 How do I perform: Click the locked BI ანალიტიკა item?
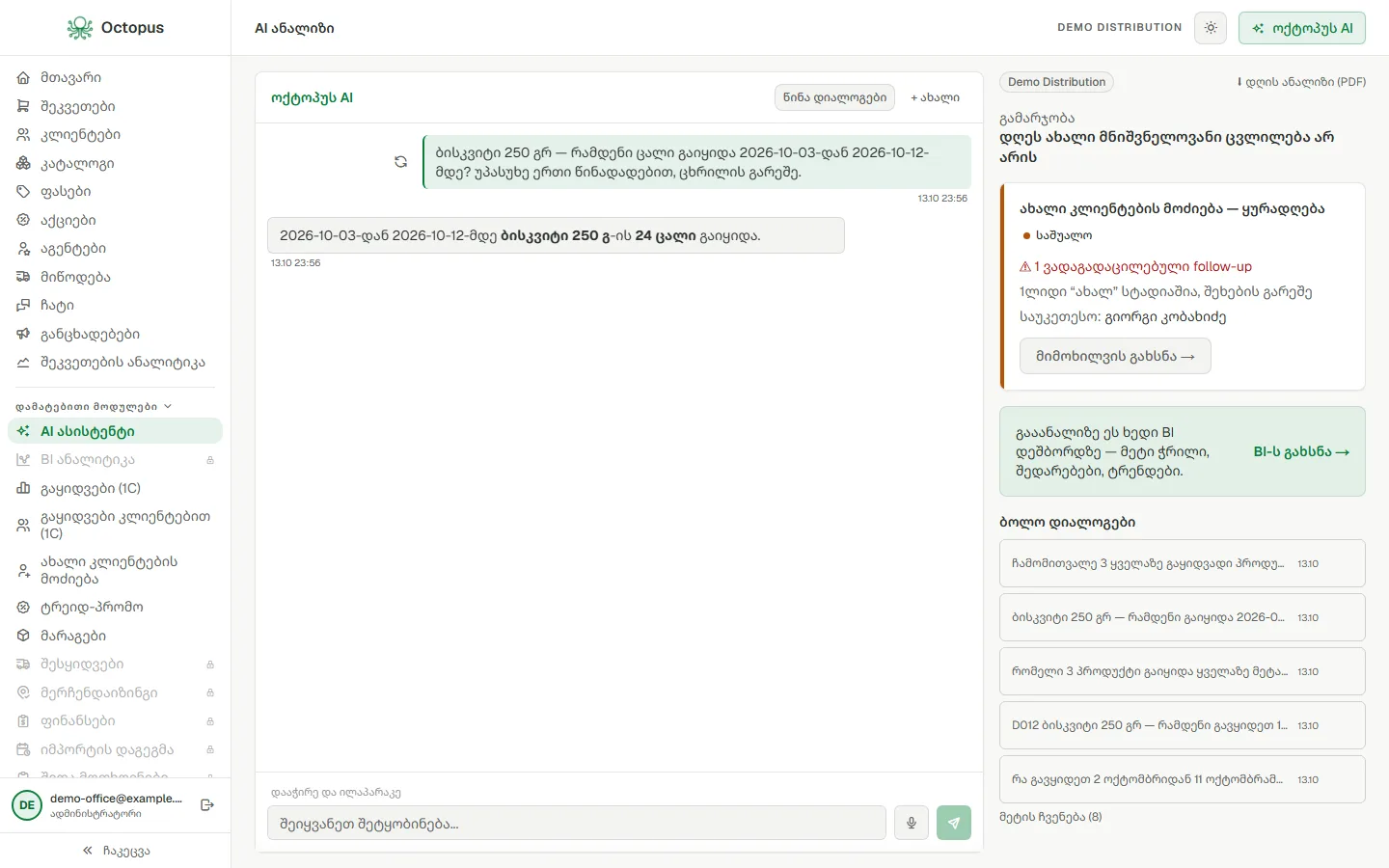115,460
